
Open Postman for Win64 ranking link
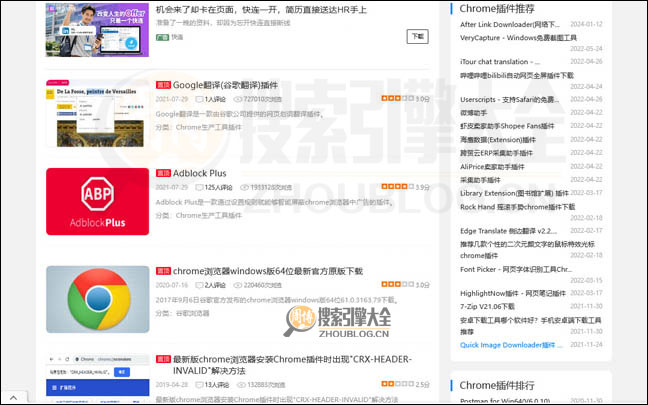click(505, 401)
